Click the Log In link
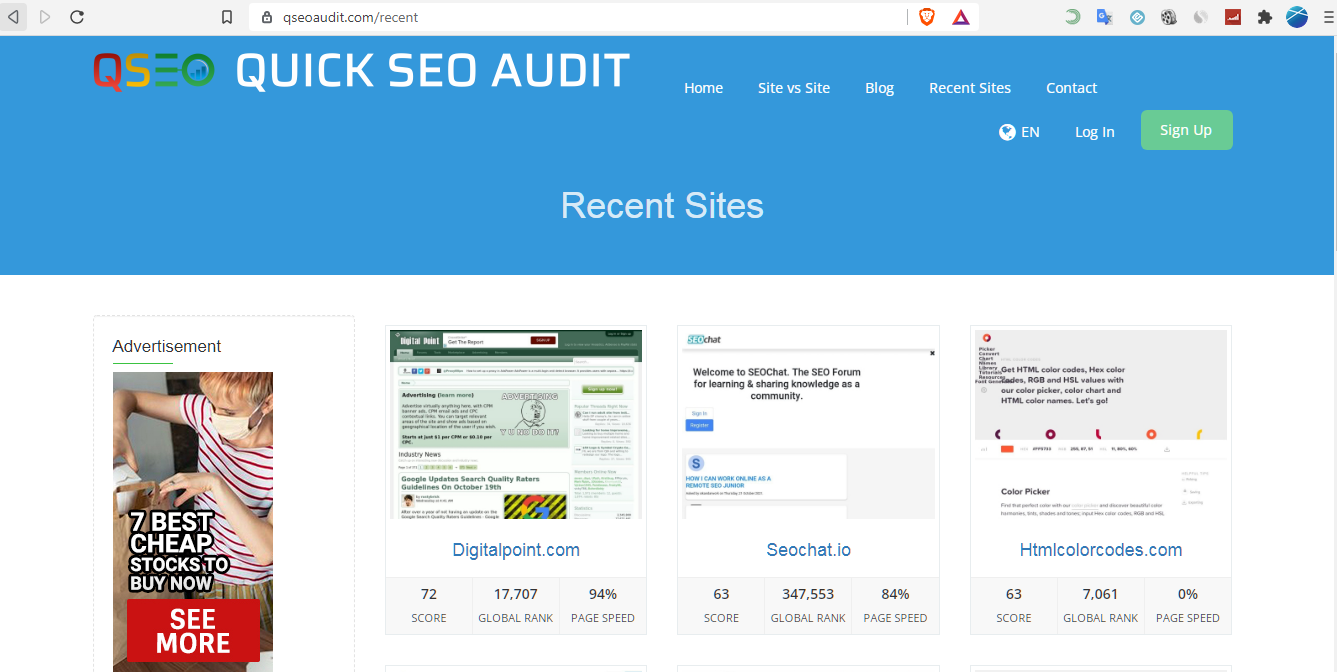1337x672 pixels. [1094, 132]
